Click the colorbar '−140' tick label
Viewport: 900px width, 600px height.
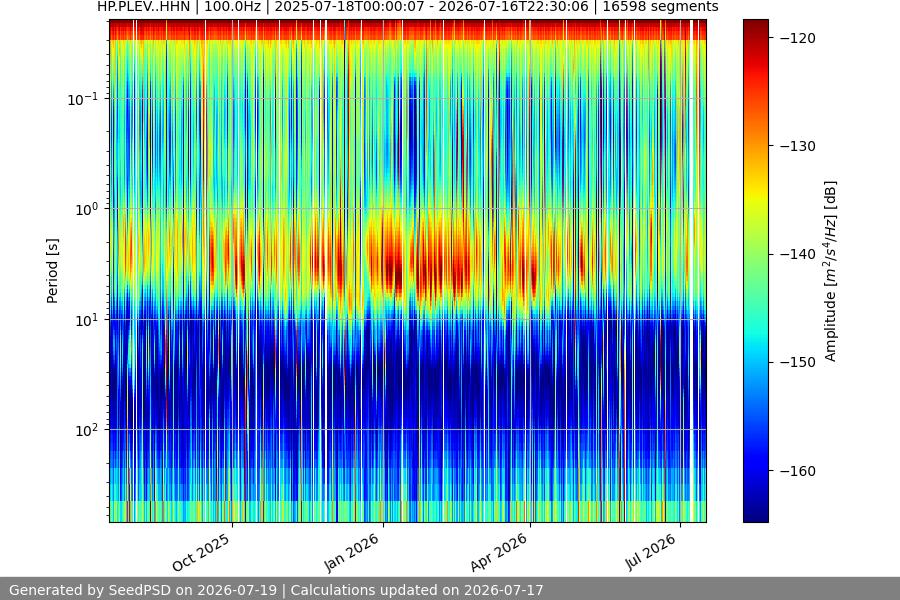(798, 254)
